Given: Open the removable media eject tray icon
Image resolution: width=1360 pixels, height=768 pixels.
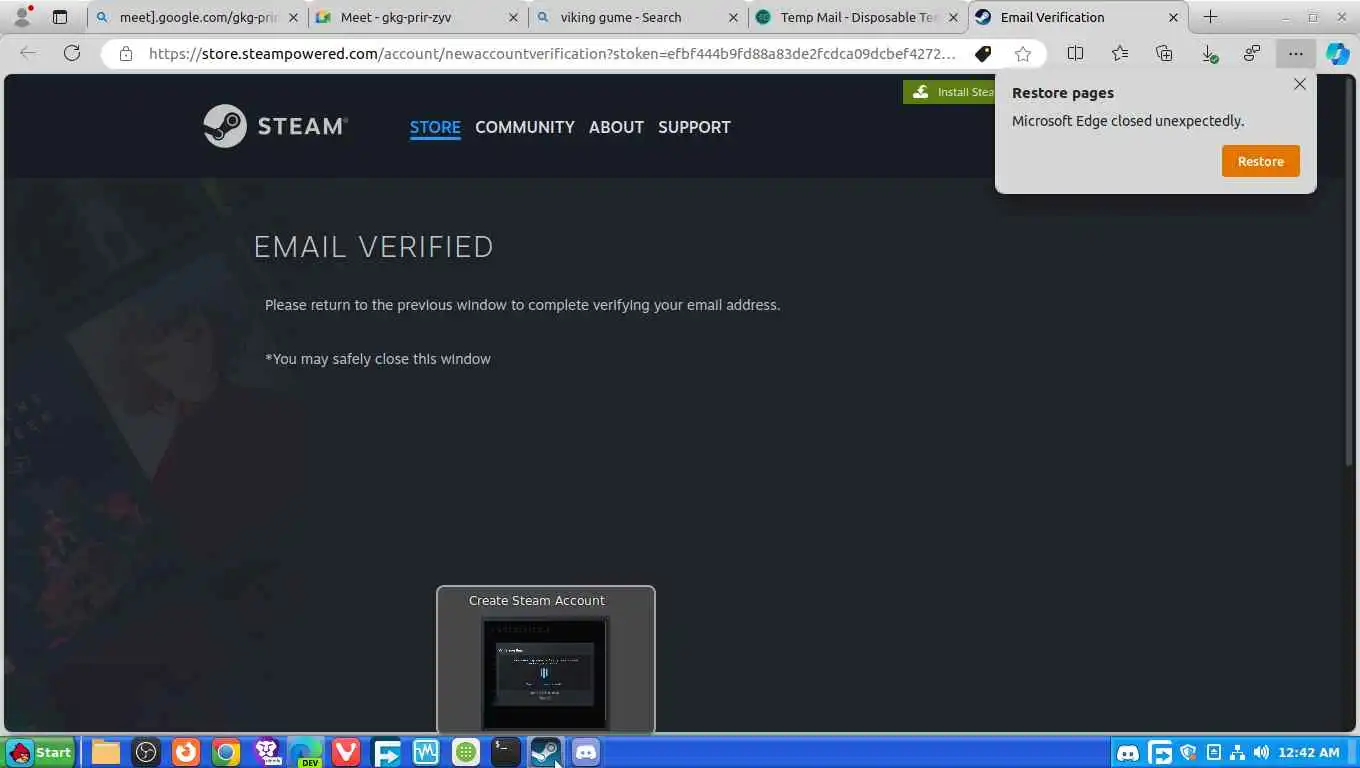Looking at the screenshot, I should click(1213, 753).
